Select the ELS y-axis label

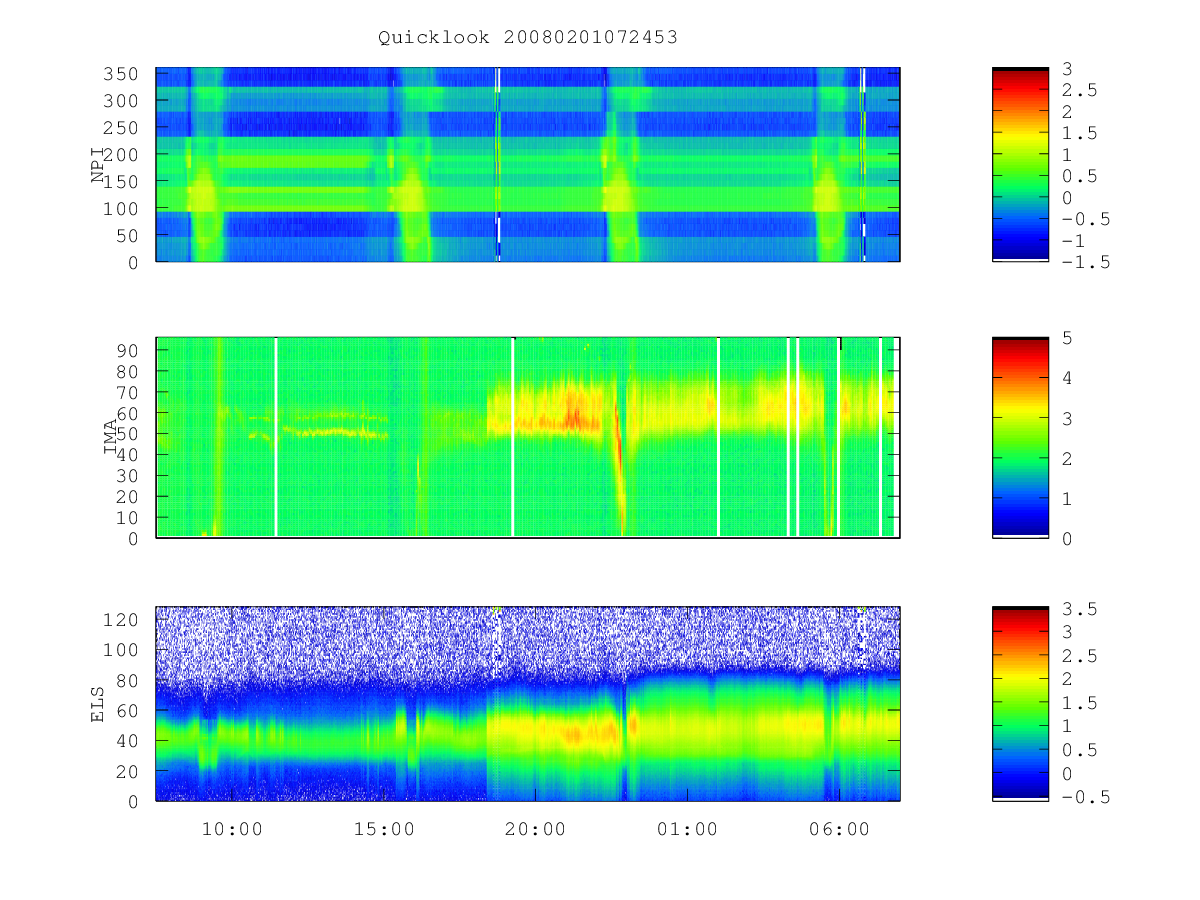[98, 704]
